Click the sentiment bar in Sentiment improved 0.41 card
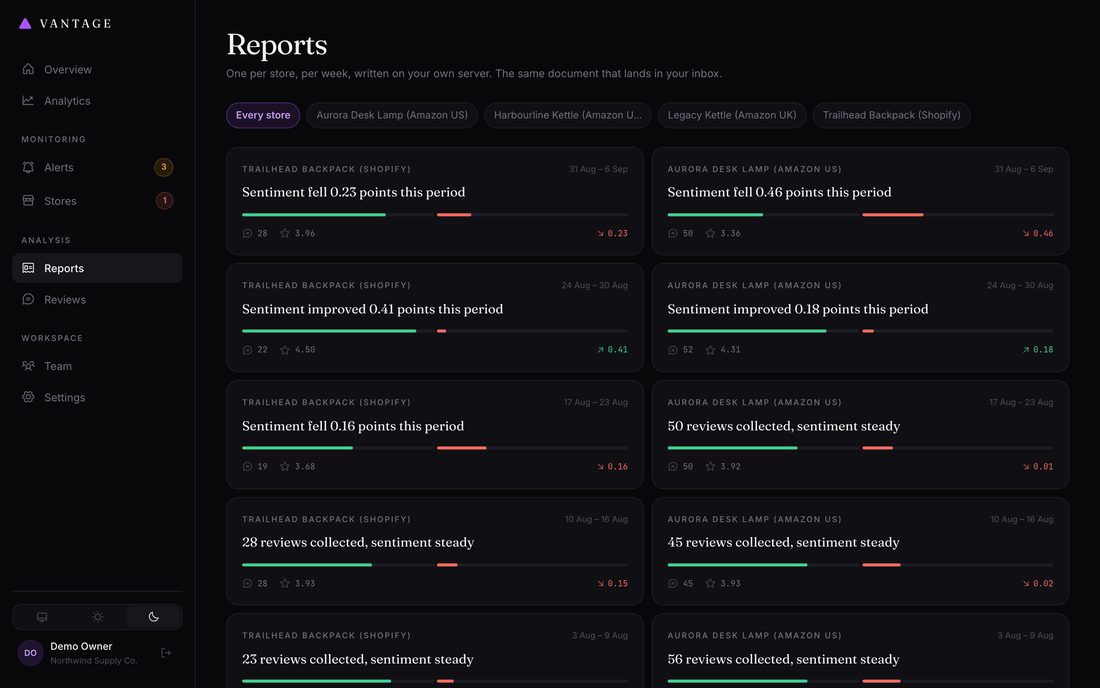This screenshot has width=1100, height=688. (435, 331)
